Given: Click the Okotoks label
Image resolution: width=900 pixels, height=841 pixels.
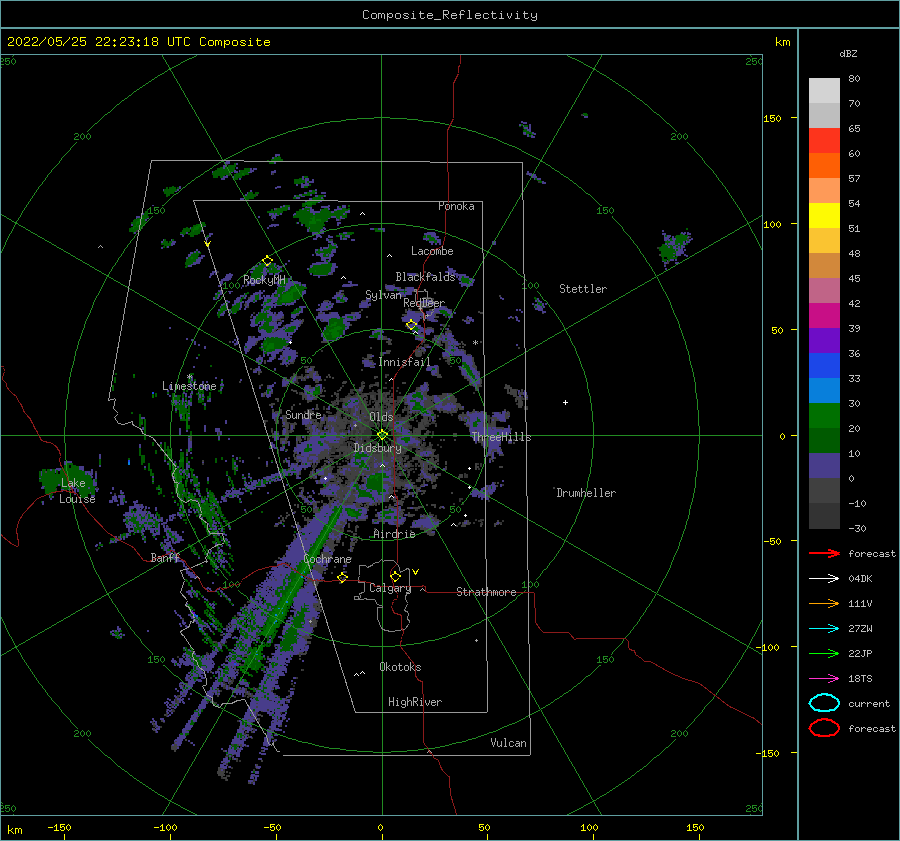Looking at the screenshot, I should 400,667.
